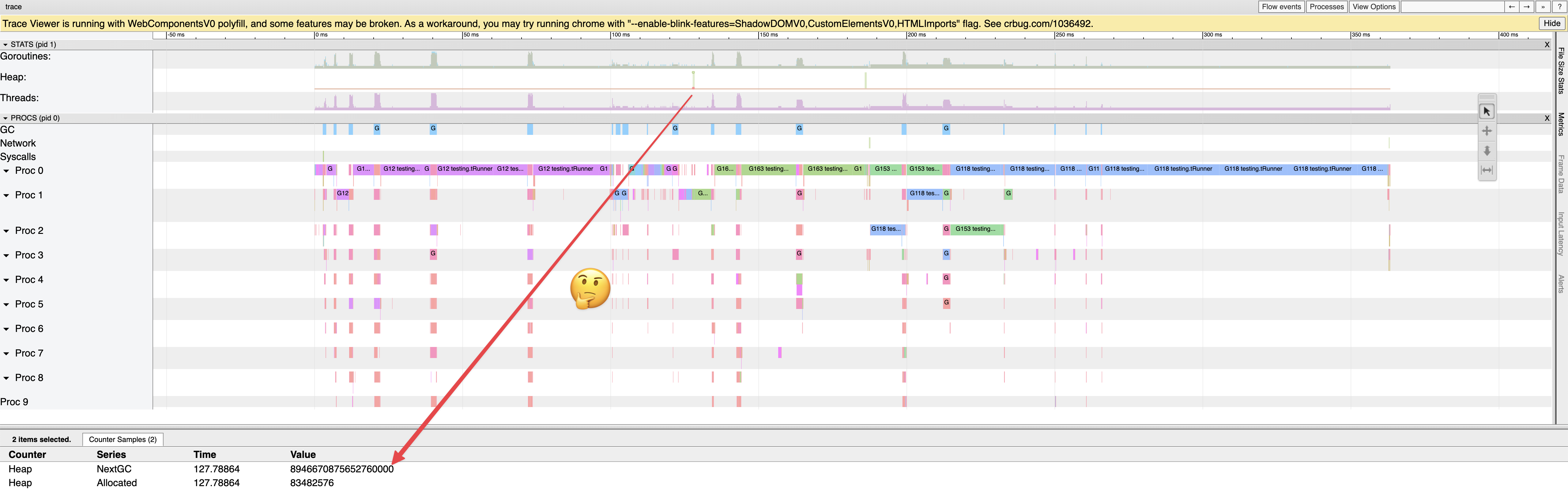Collapse the STATS (pid 1) section

(x=5, y=44)
